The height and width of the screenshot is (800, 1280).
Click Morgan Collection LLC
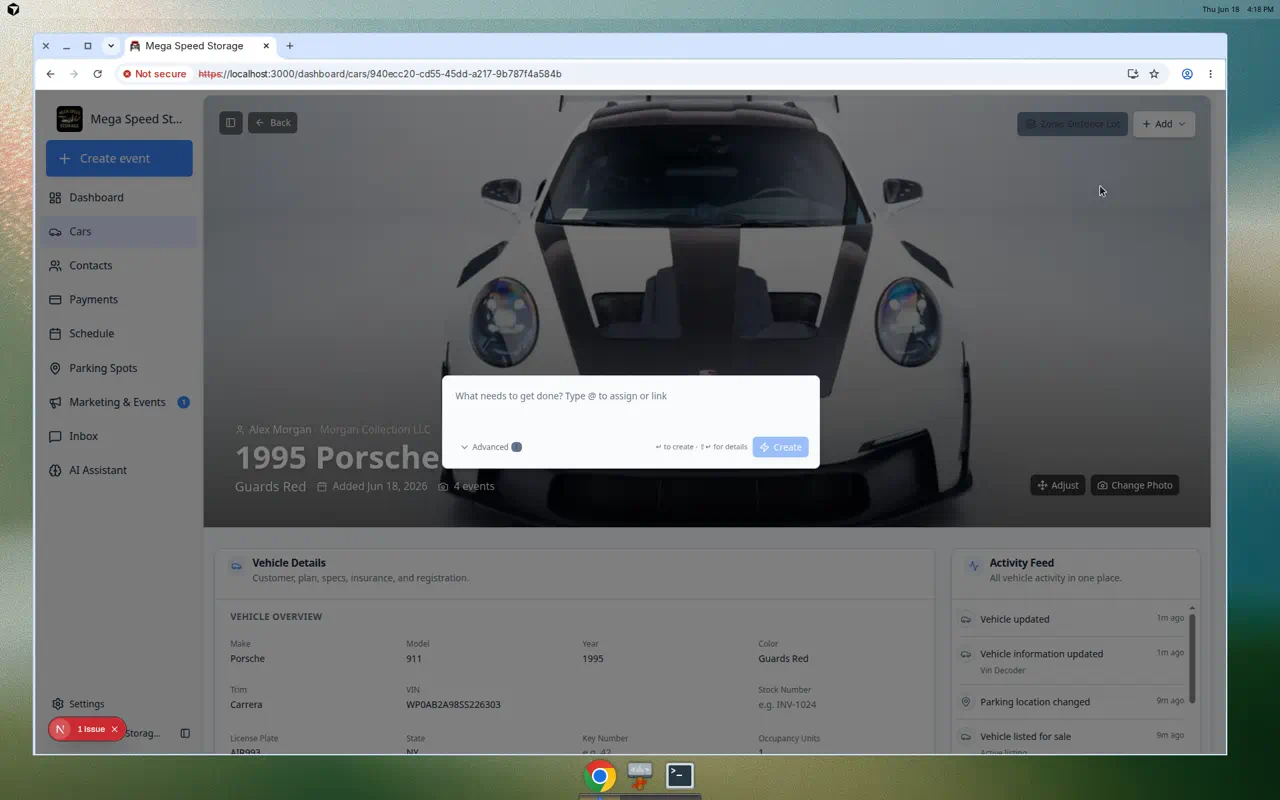click(375, 430)
